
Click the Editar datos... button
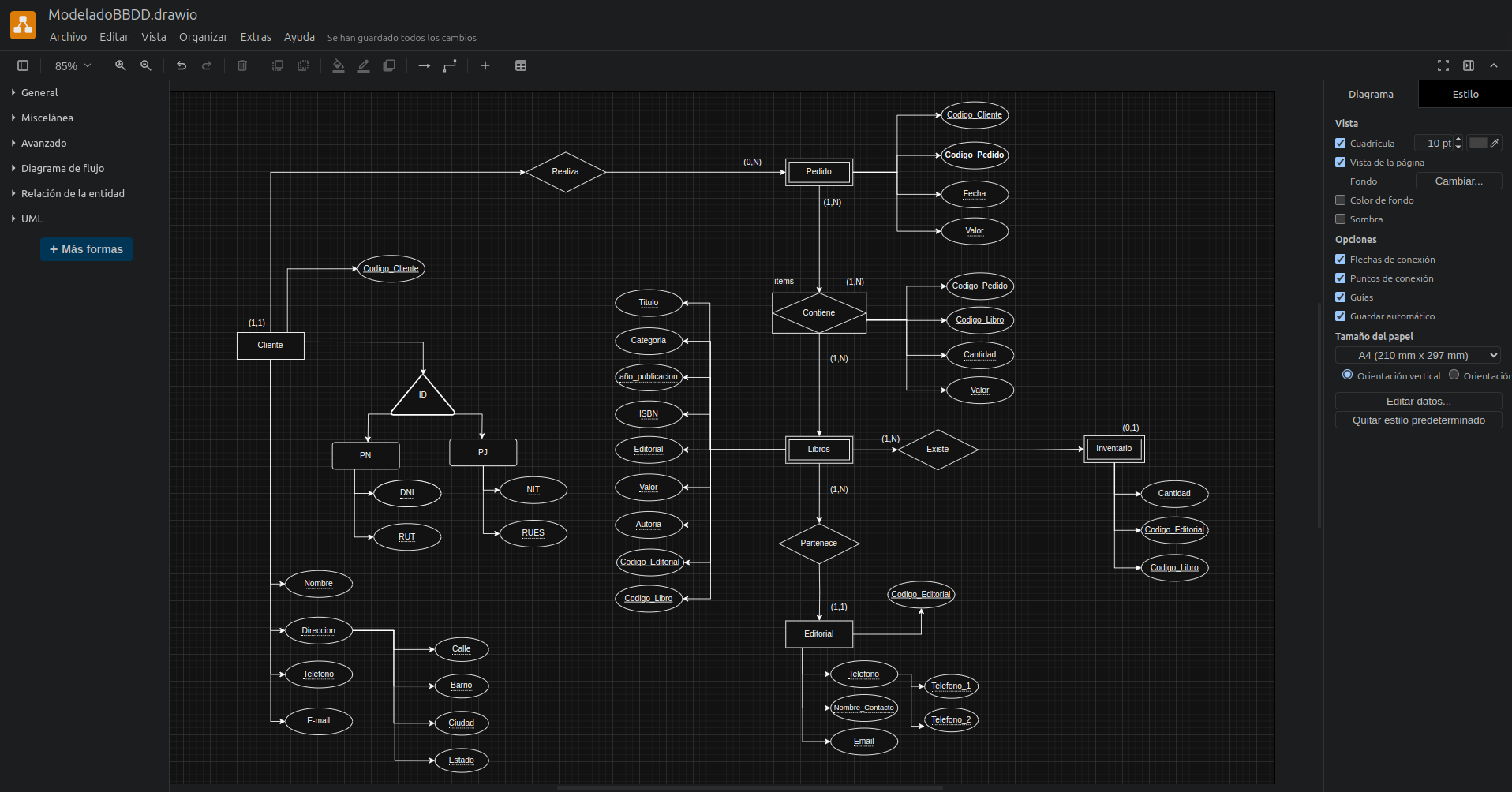coord(1418,401)
